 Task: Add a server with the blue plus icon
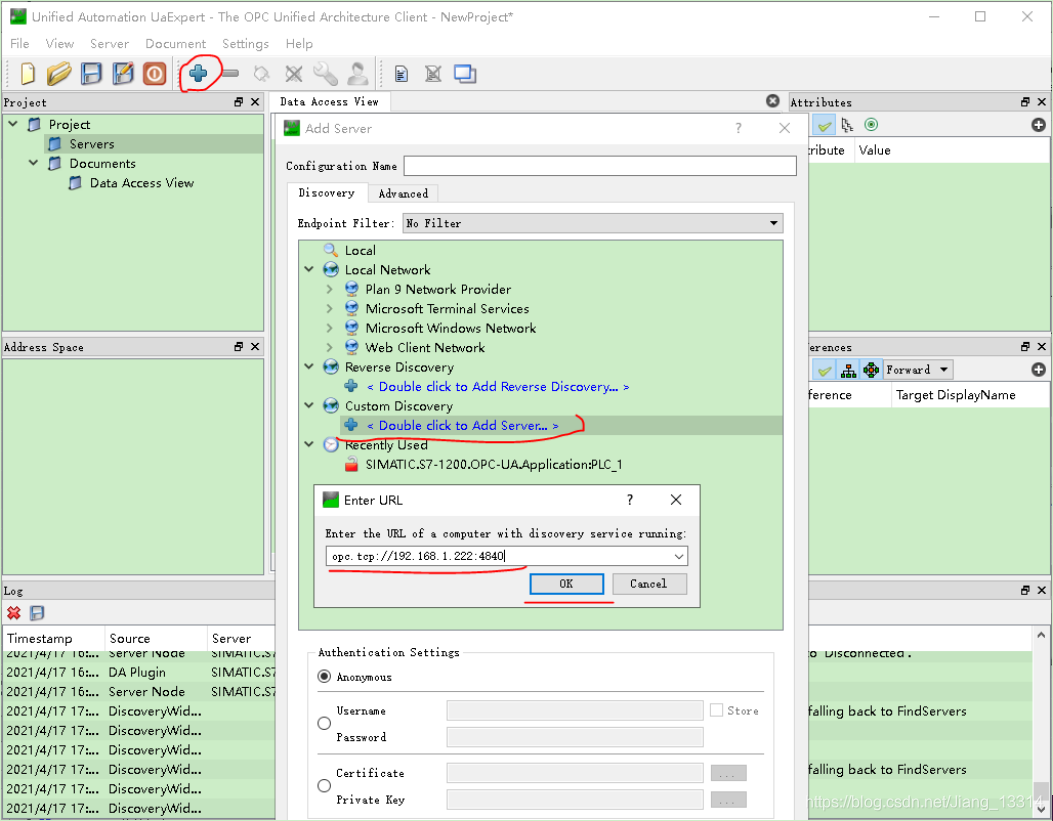[198, 73]
